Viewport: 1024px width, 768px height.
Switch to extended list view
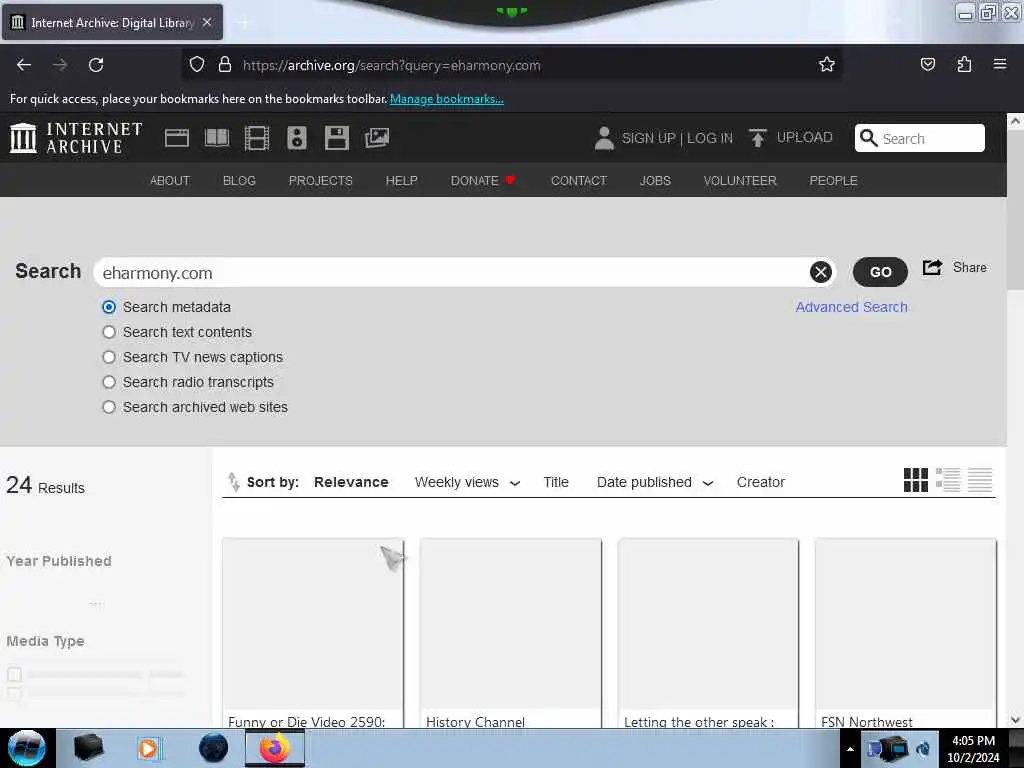tap(948, 480)
